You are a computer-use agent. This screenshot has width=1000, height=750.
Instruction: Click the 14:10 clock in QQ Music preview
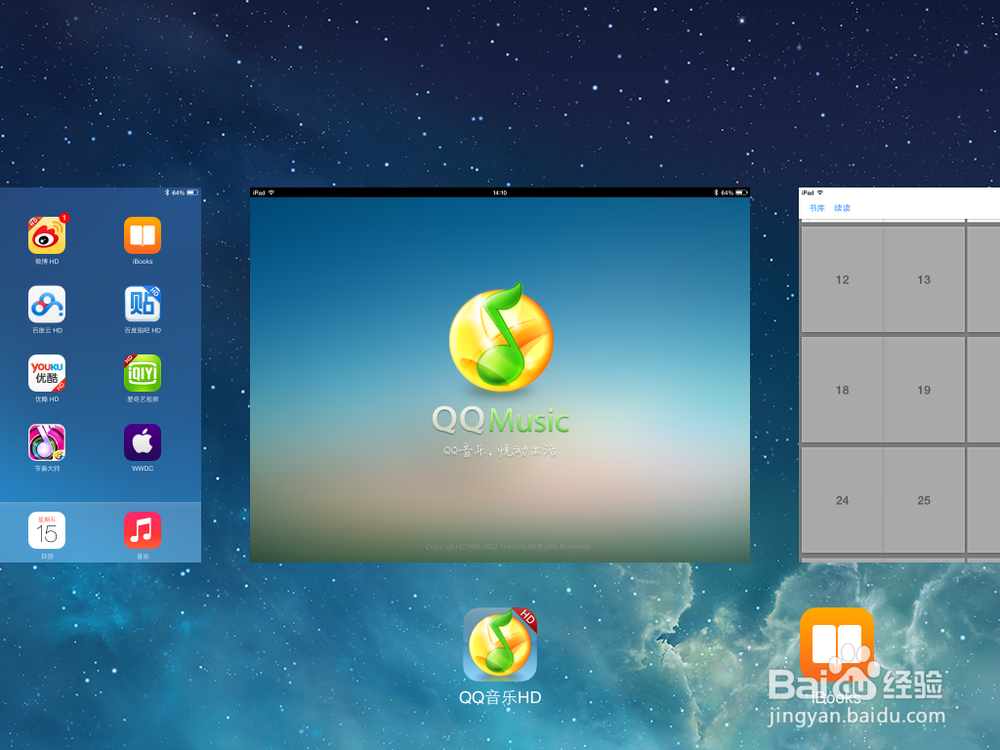click(500, 193)
